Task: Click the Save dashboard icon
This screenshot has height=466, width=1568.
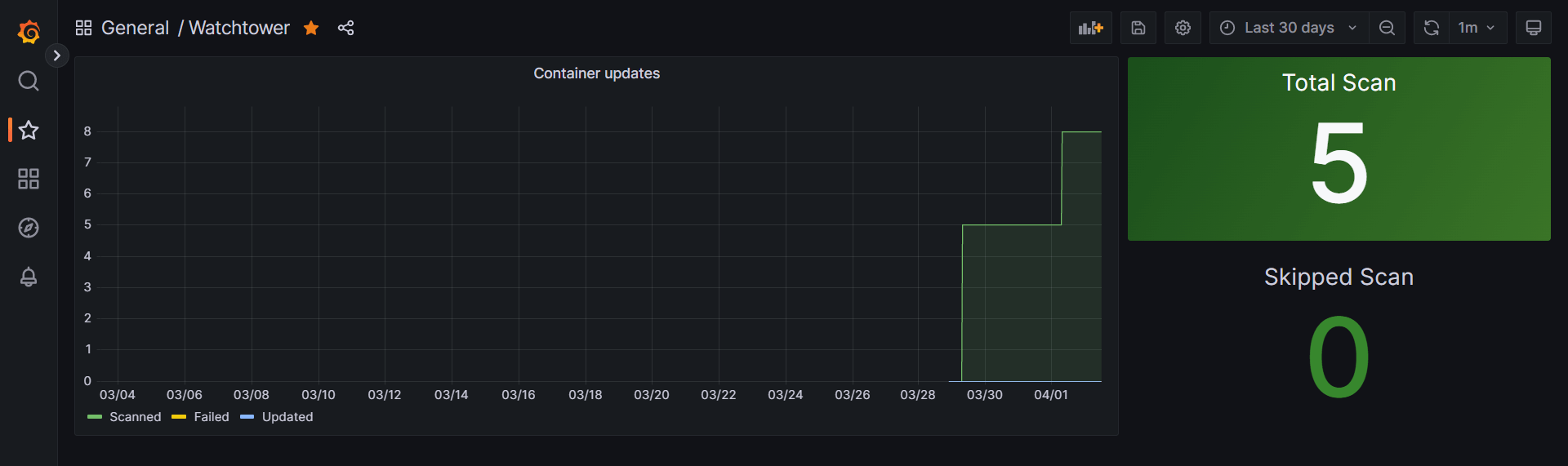Action: click(x=1138, y=28)
